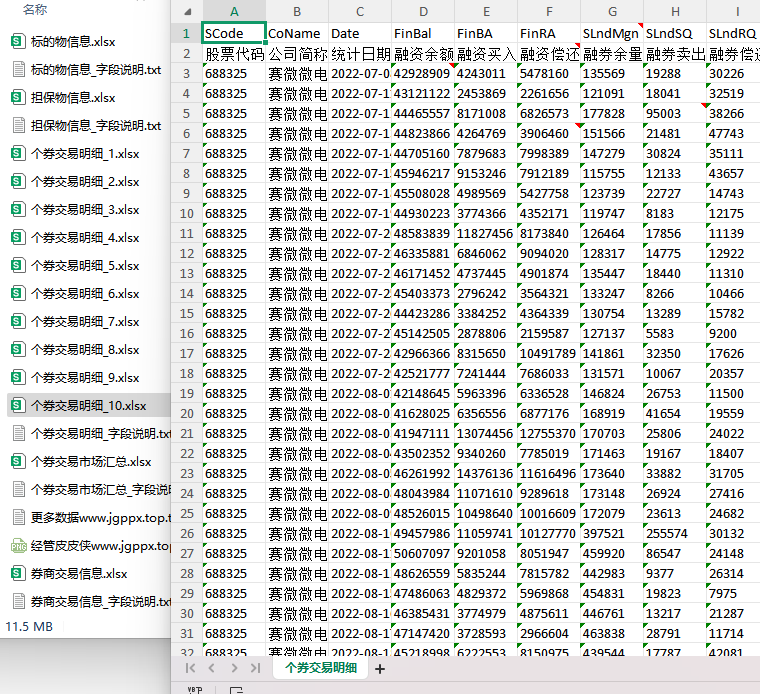Image resolution: width=760 pixels, height=694 pixels.
Task: Click the spreadsheet icon beside 担保物信息.xlsx
Action: click(18, 97)
